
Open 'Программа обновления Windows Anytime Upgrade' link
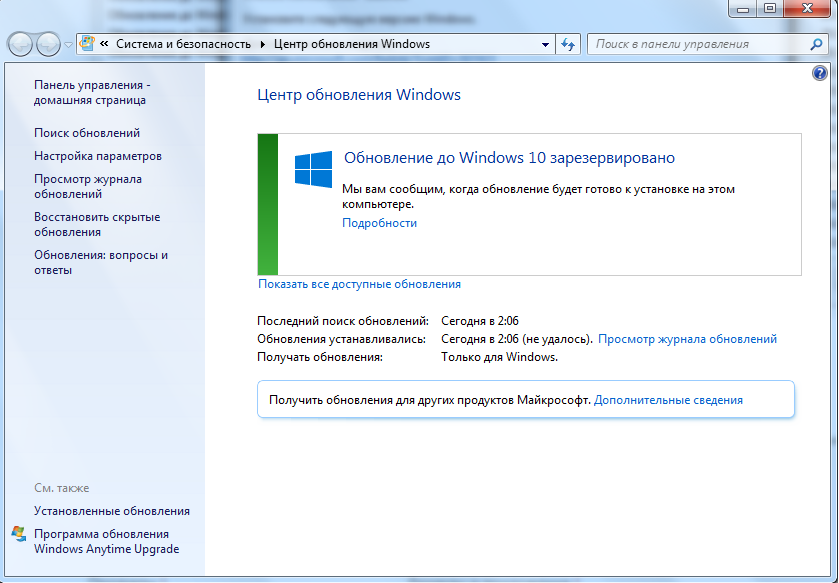coord(106,541)
